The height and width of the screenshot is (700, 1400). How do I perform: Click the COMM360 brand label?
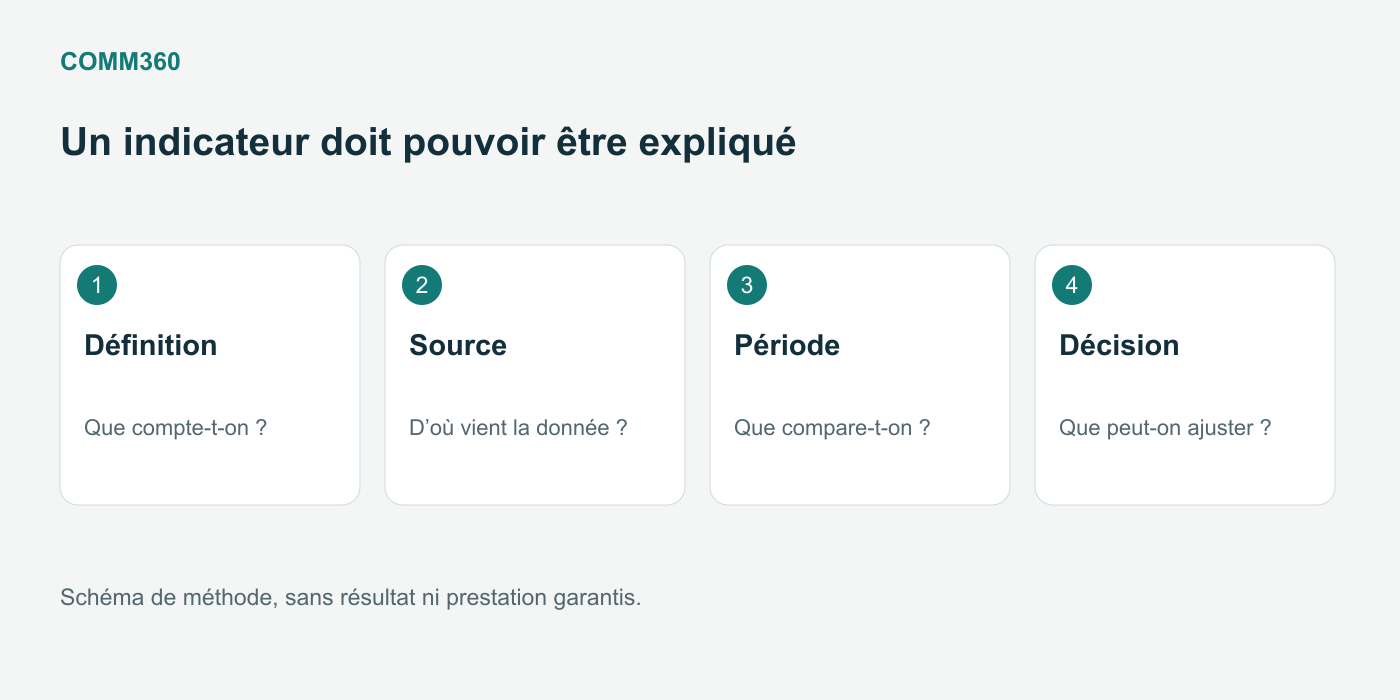coord(121,62)
